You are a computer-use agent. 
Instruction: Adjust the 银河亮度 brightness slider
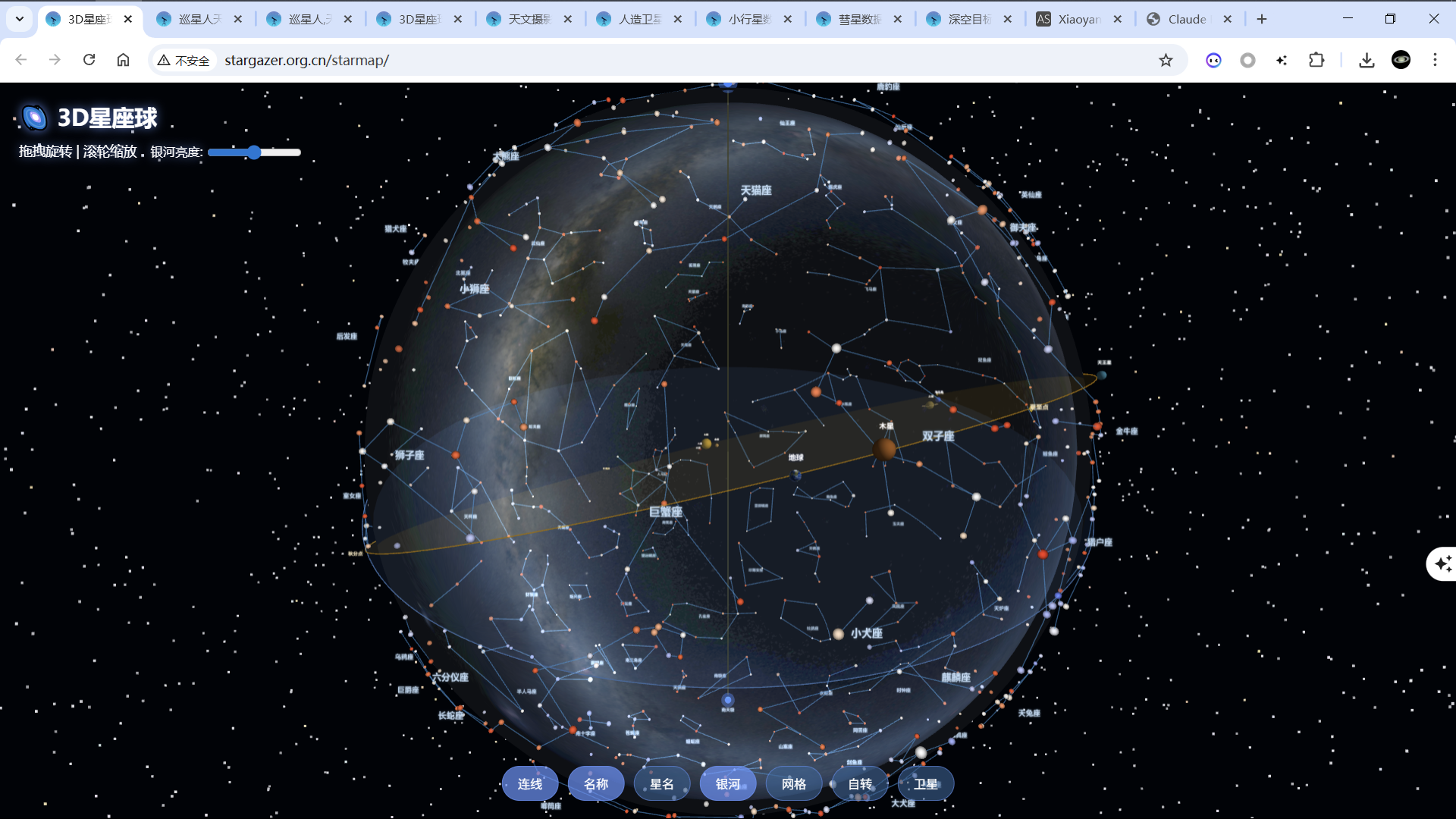(255, 152)
